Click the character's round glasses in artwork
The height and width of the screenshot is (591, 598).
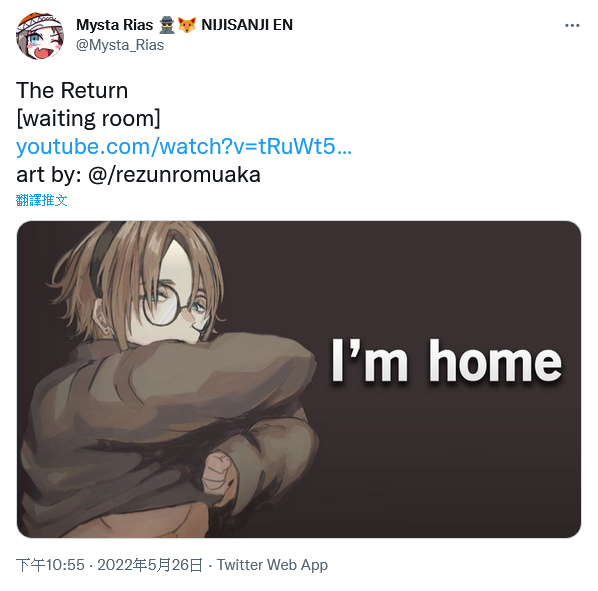[x=174, y=306]
